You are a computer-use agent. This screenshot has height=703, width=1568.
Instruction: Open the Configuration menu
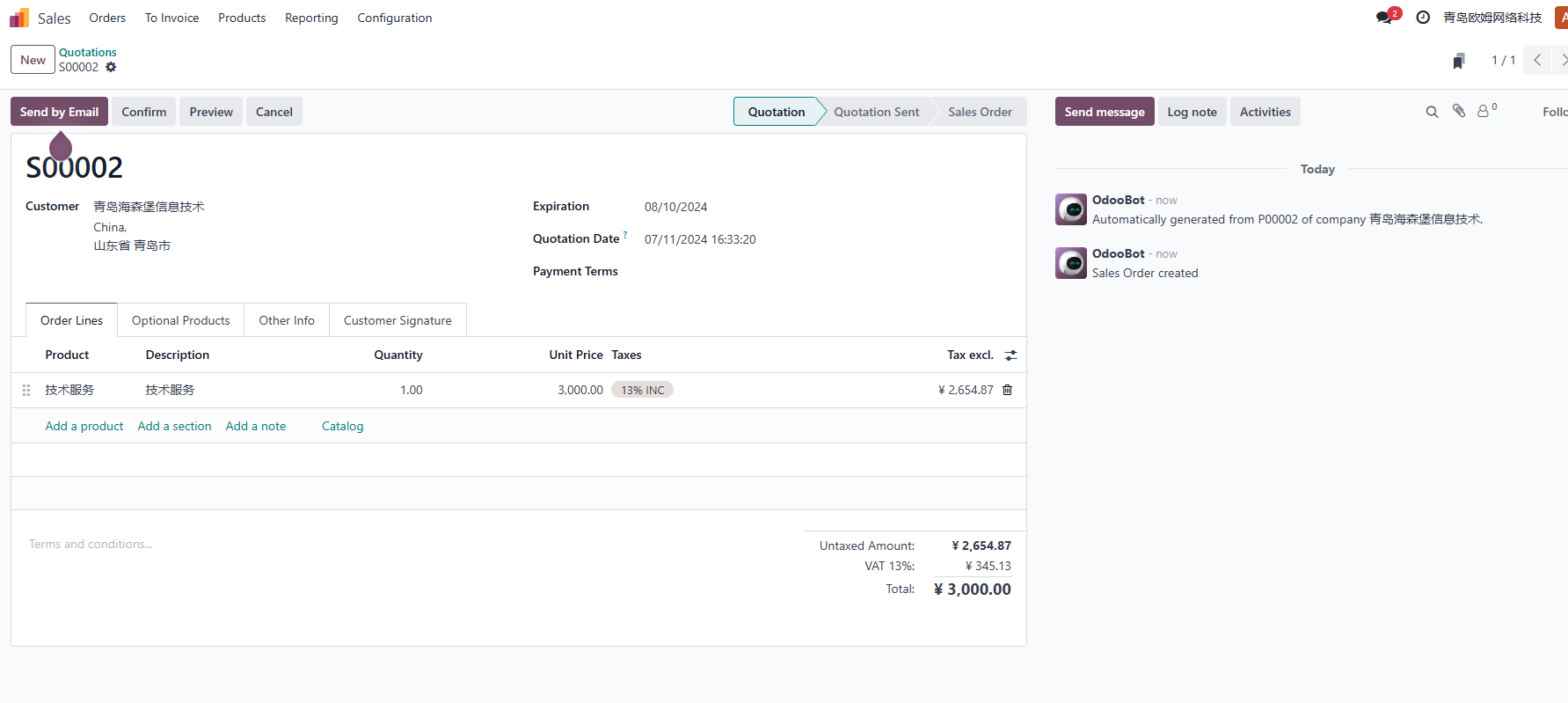click(x=394, y=18)
